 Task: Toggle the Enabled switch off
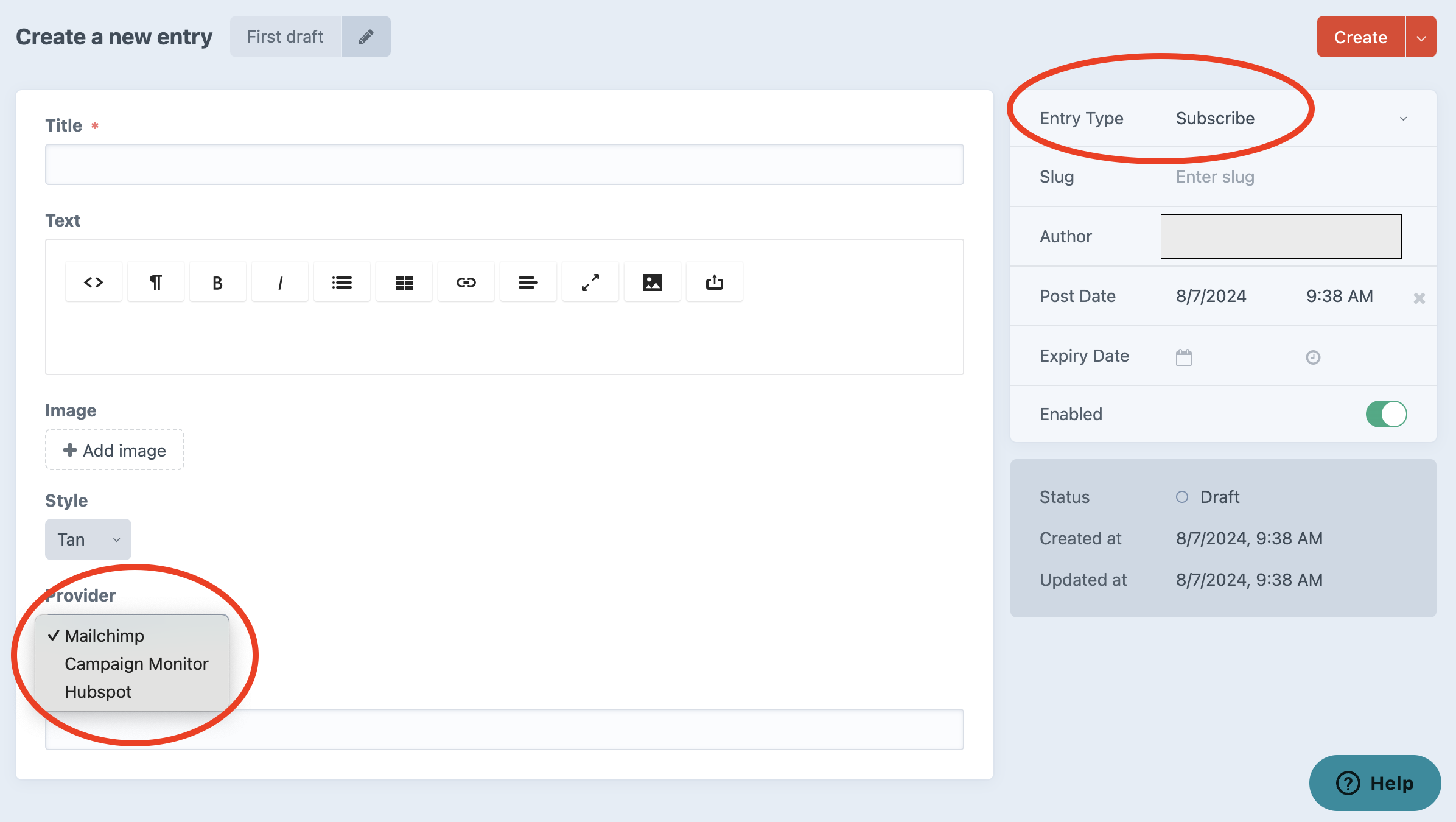1386,414
